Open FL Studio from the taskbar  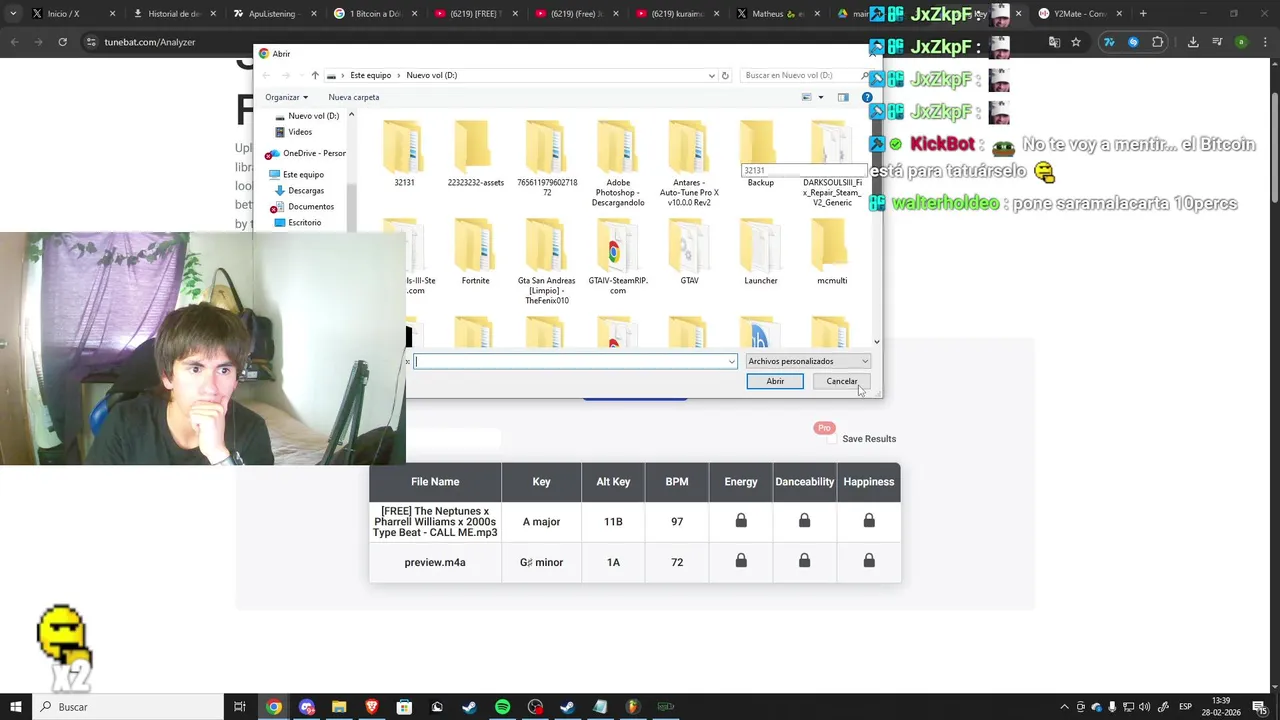[x=633, y=707]
